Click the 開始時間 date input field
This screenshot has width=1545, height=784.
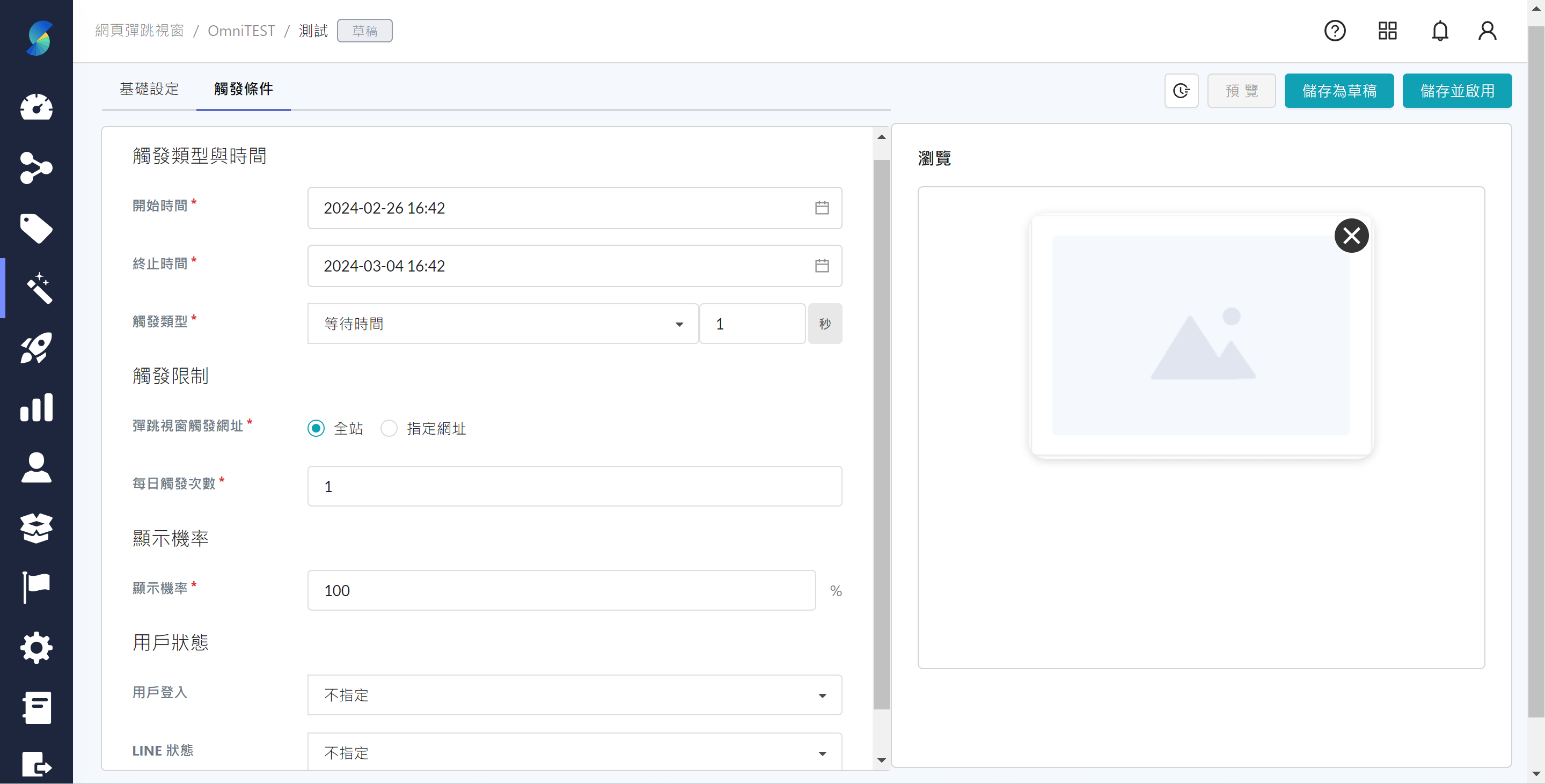tap(575, 208)
